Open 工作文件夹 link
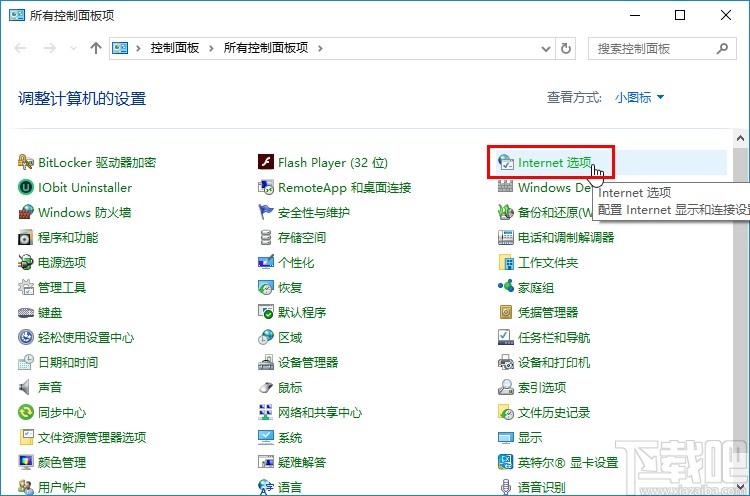 pos(548,262)
